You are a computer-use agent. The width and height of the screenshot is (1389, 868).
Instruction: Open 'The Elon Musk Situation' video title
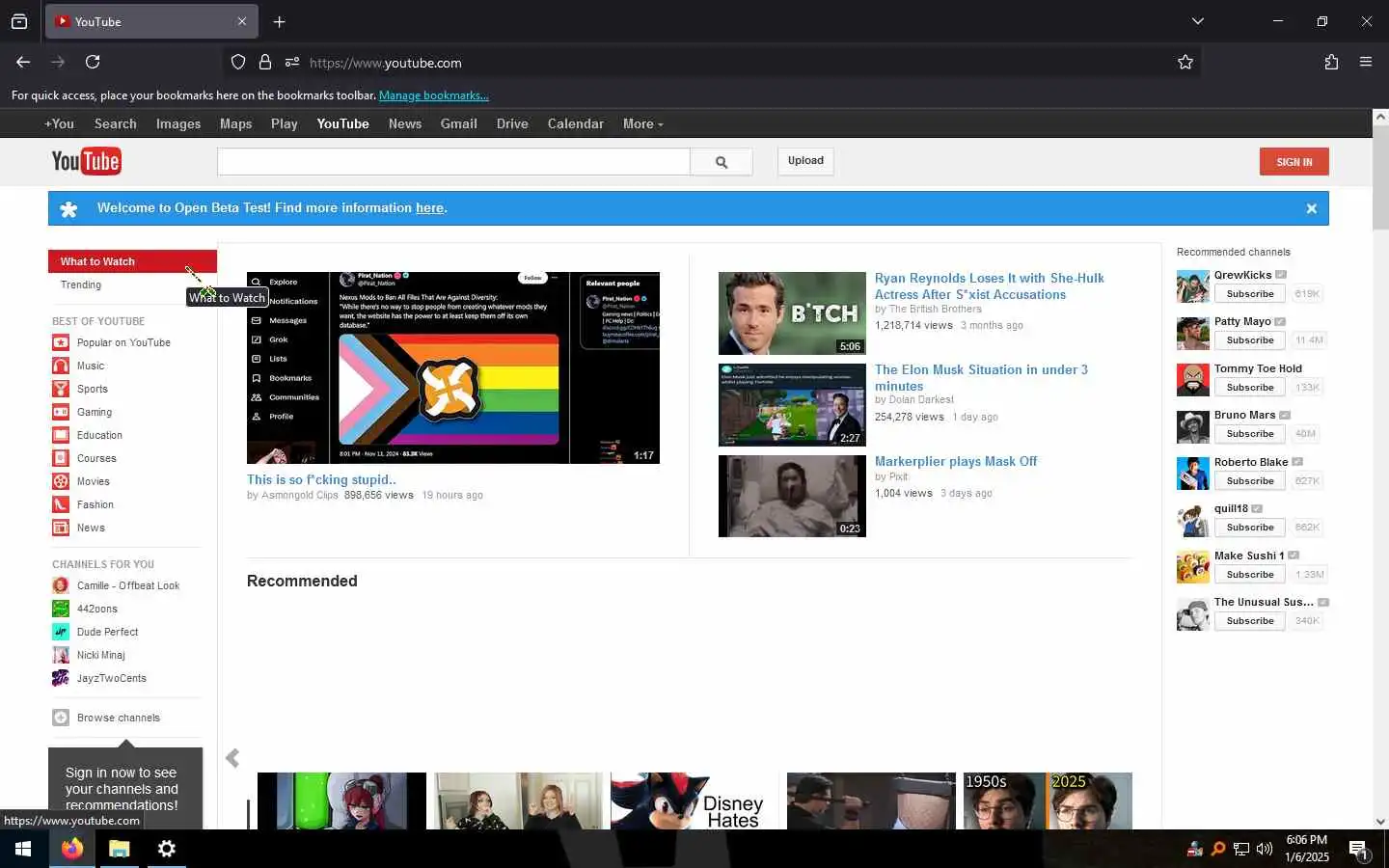click(x=981, y=378)
